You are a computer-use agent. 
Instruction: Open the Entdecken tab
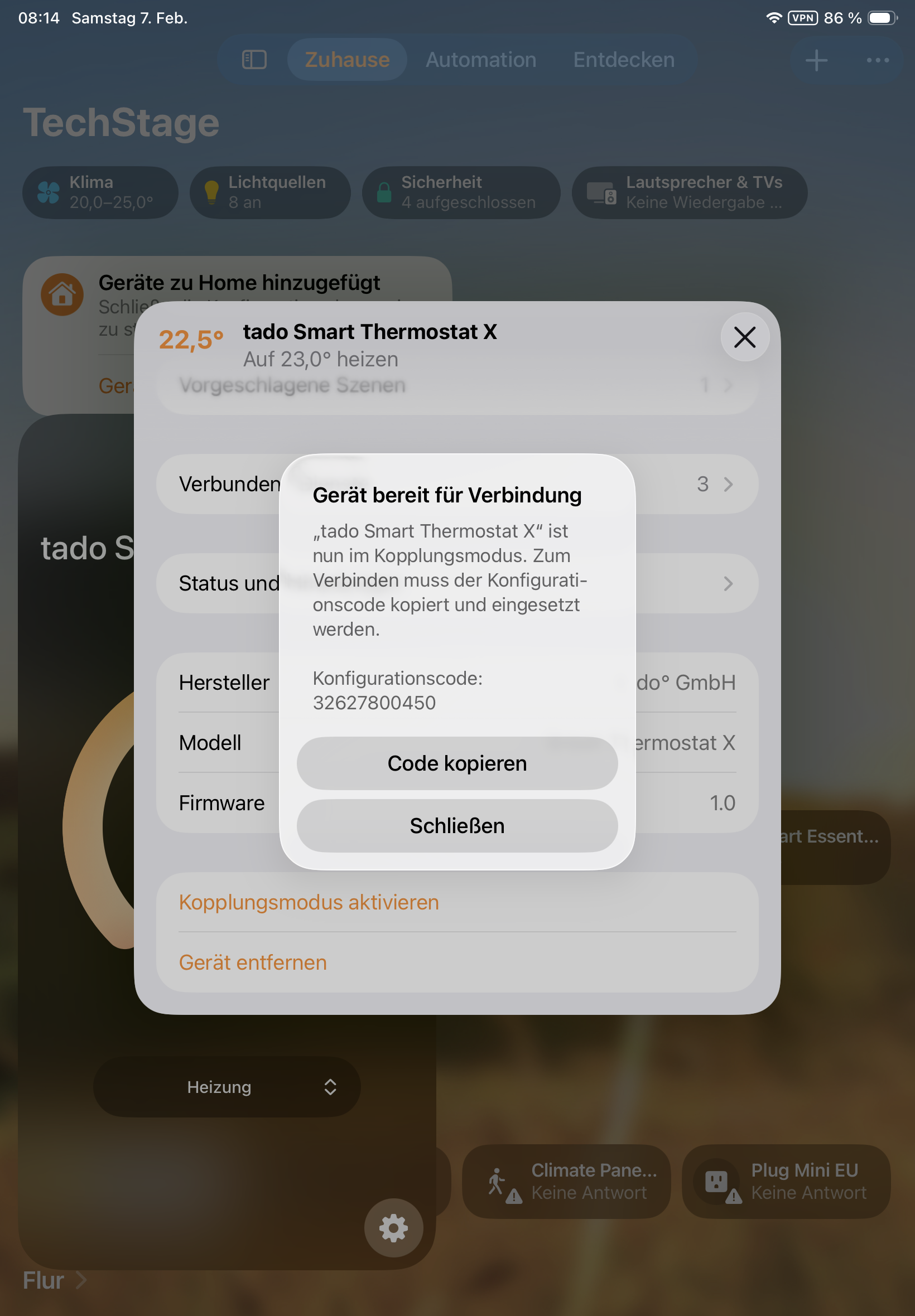pos(624,60)
